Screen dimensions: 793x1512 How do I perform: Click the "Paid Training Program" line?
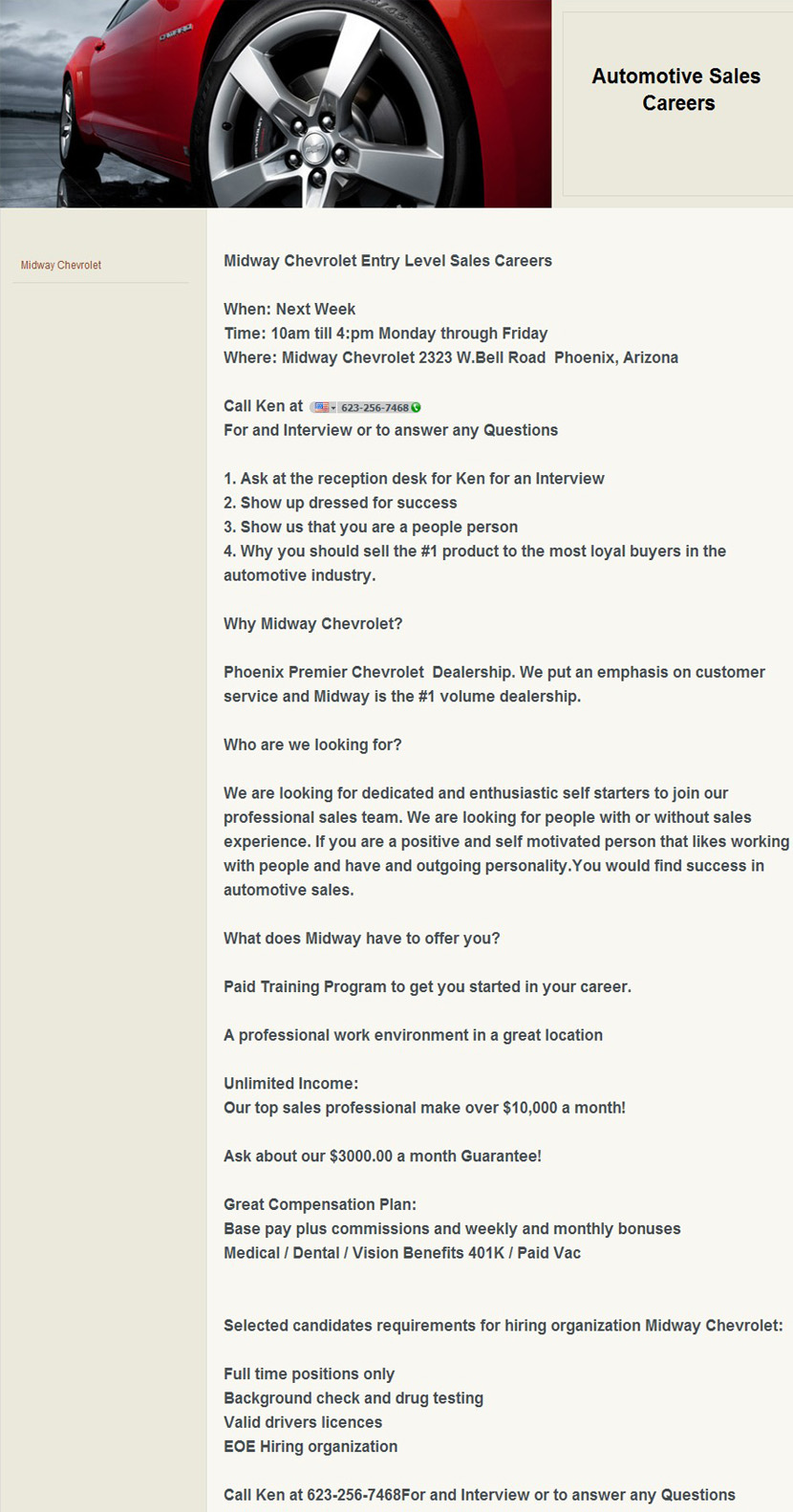point(427,986)
